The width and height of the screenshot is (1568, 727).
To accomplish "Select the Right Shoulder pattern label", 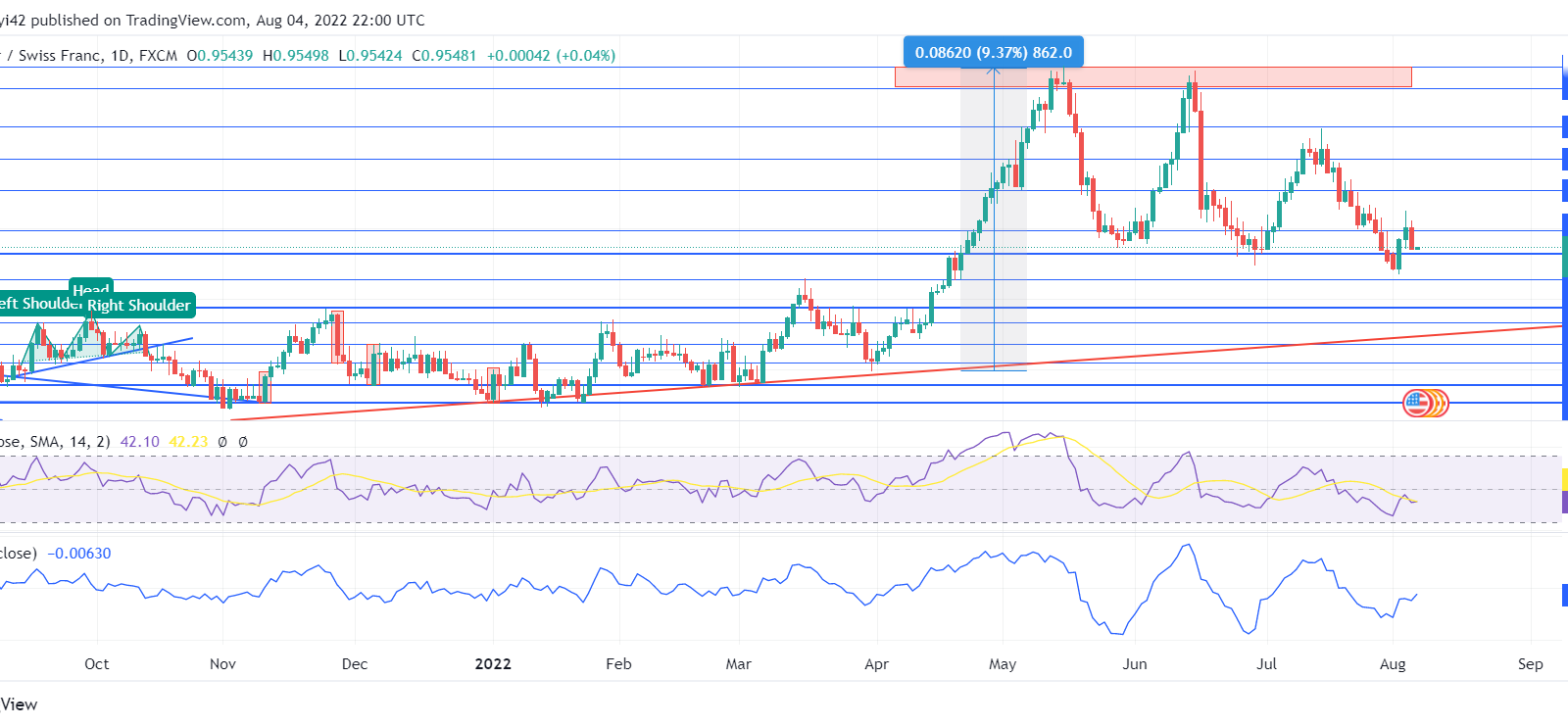I will tap(139, 306).
